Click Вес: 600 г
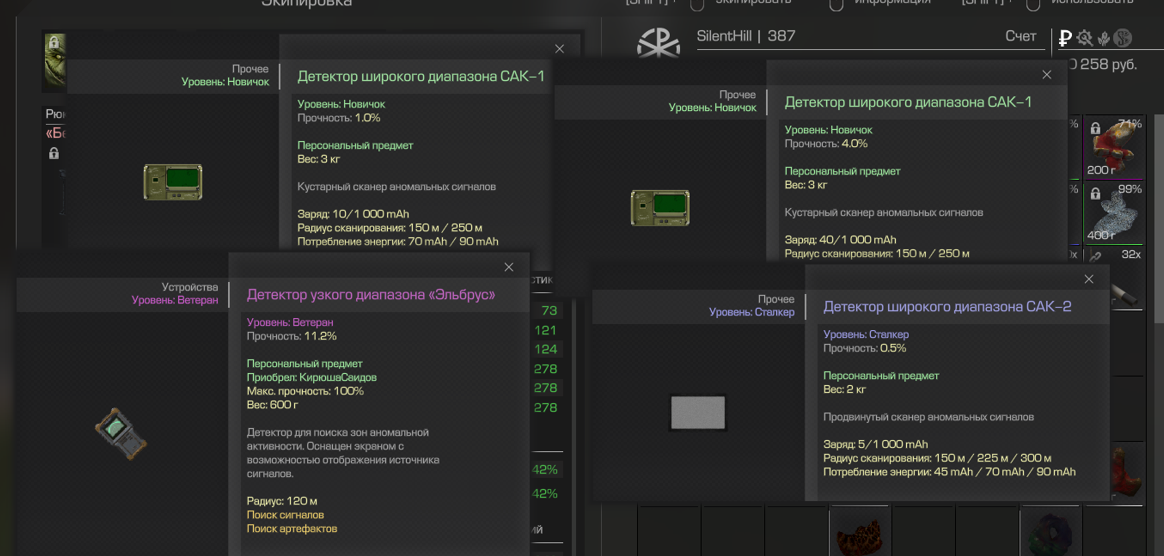This screenshot has height=556, width=1164. click(272, 405)
